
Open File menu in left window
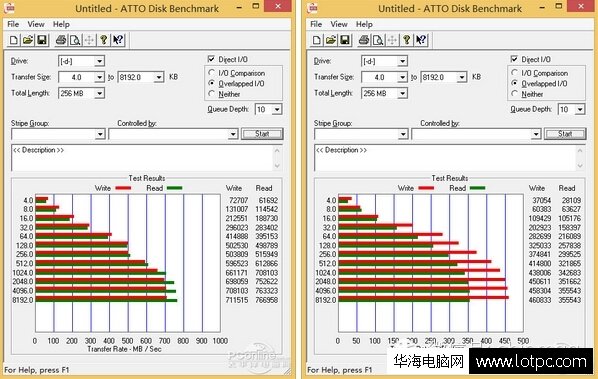13,24
